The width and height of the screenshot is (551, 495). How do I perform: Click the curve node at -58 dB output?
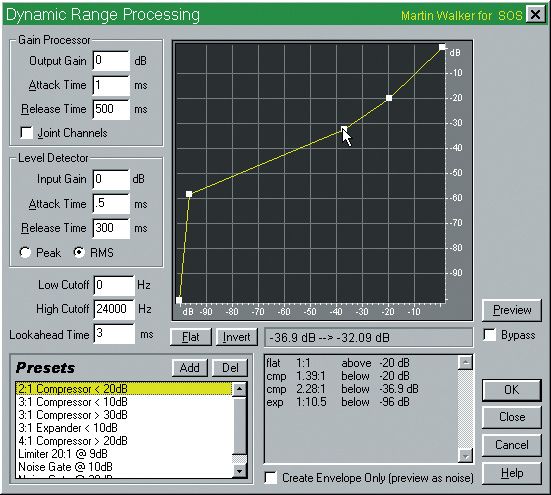[189, 194]
